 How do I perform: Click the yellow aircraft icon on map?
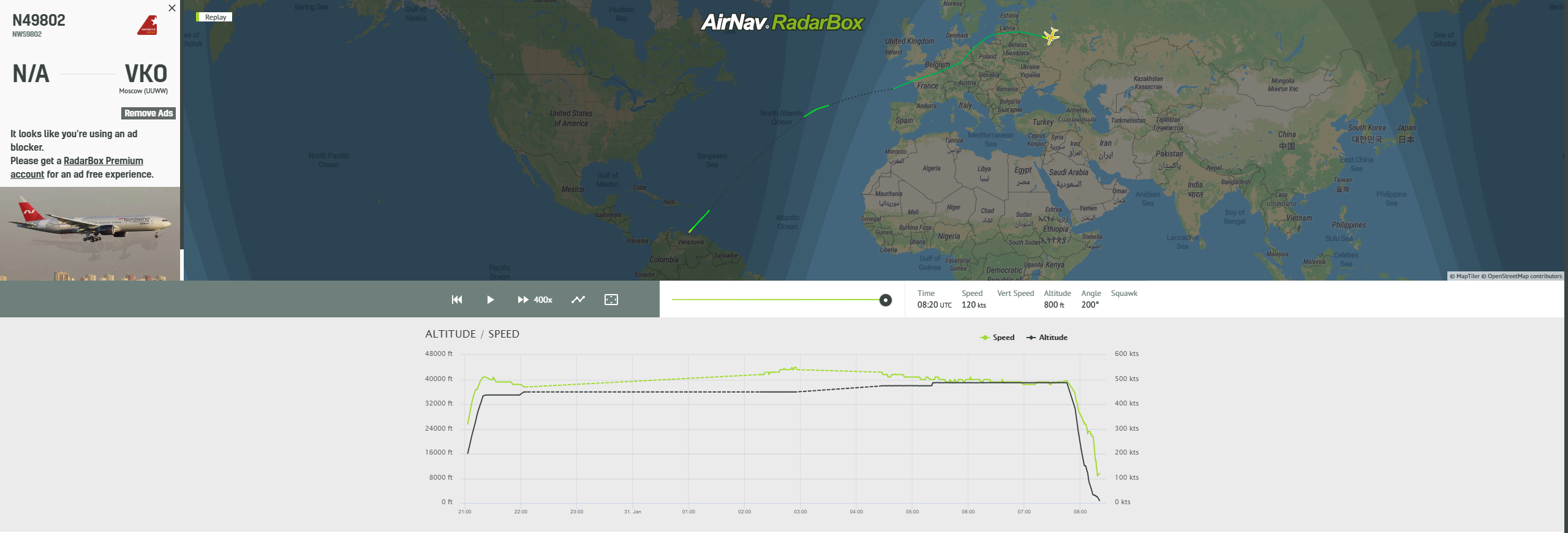click(1051, 36)
